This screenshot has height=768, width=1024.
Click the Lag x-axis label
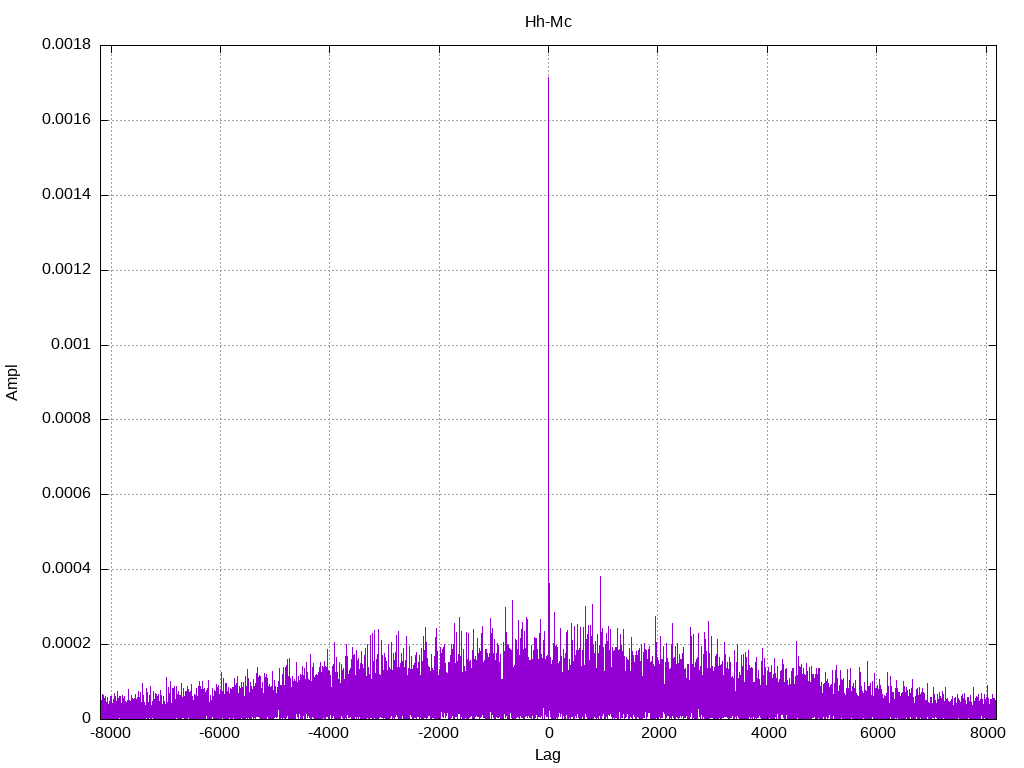[548, 755]
